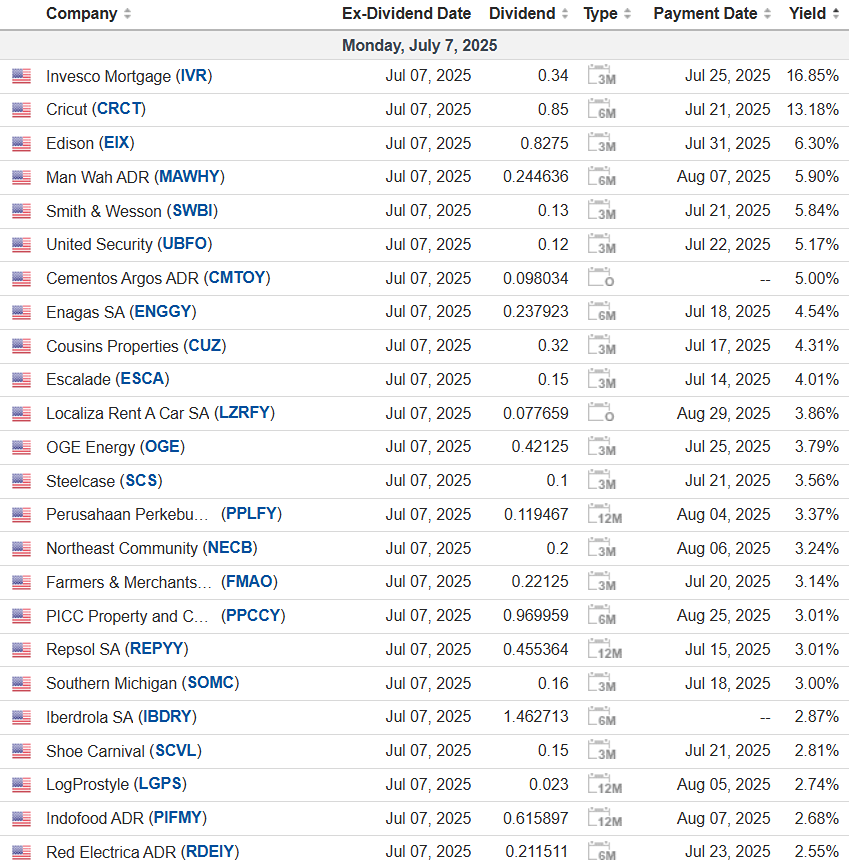Open the IVR ticker link
This screenshot has height=867, width=849.
point(194,76)
